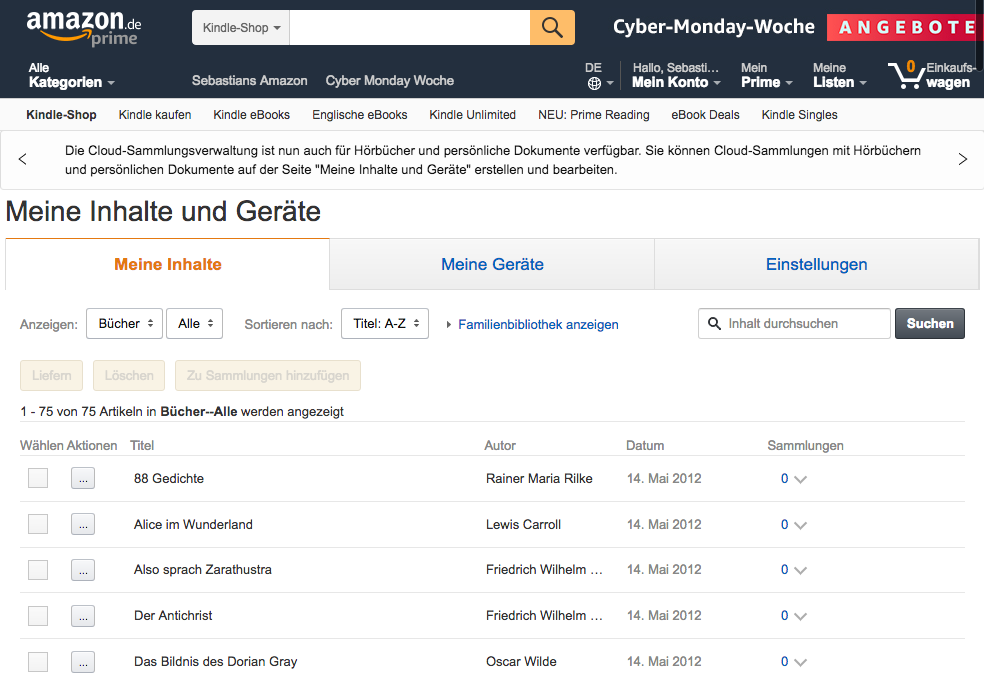The width and height of the screenshot is (984, 680).
Task: Open actions menu for 88 Gedichte
Action: coord(83,479)
